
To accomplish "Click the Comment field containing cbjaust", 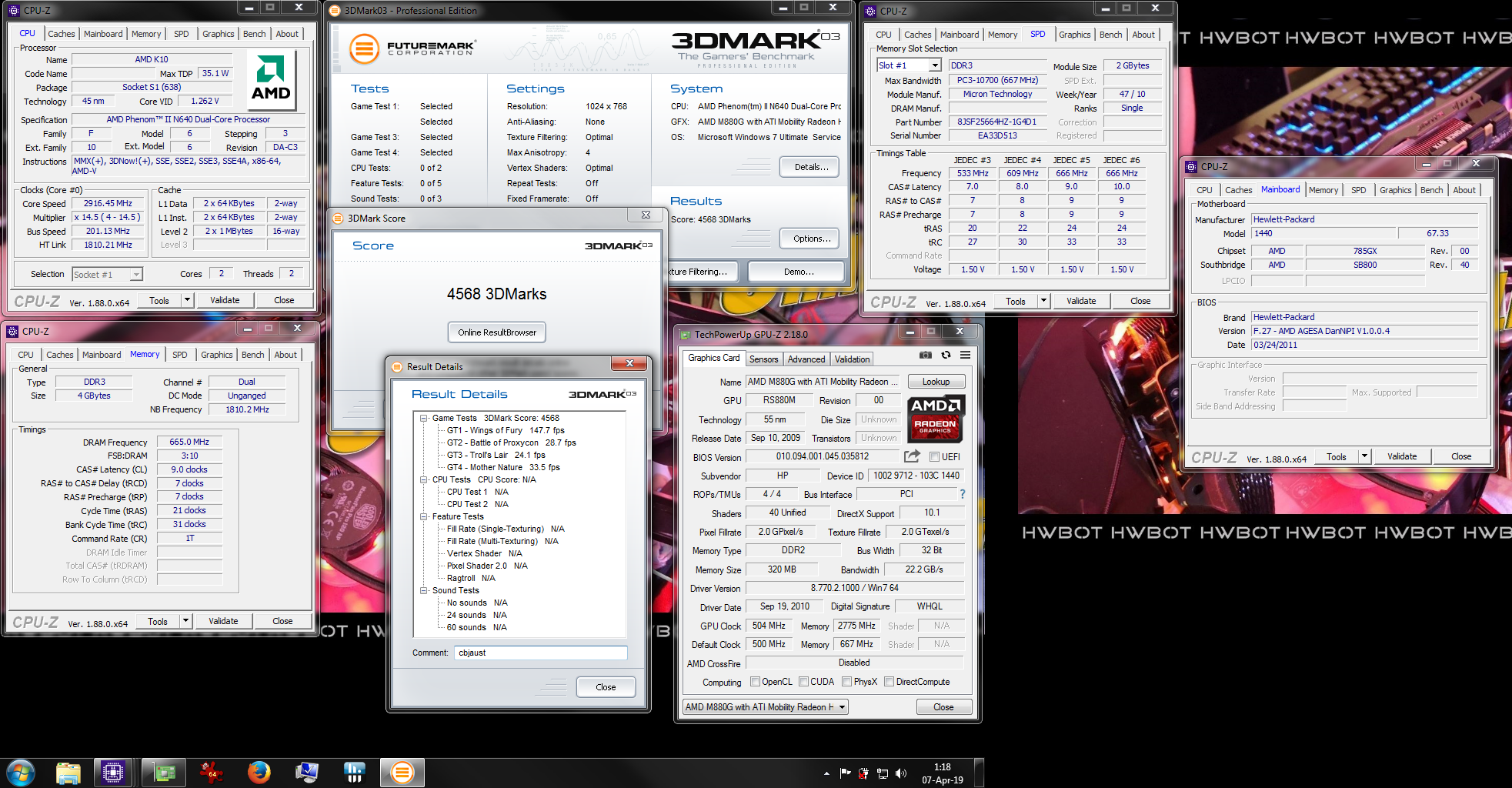I will [x=540, y=653].
